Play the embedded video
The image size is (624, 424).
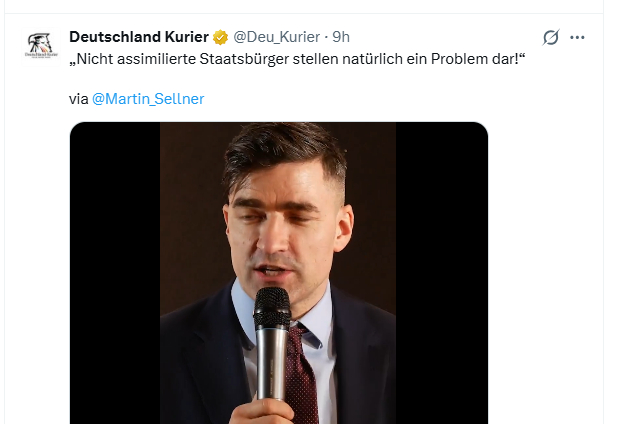pos(278,272)
